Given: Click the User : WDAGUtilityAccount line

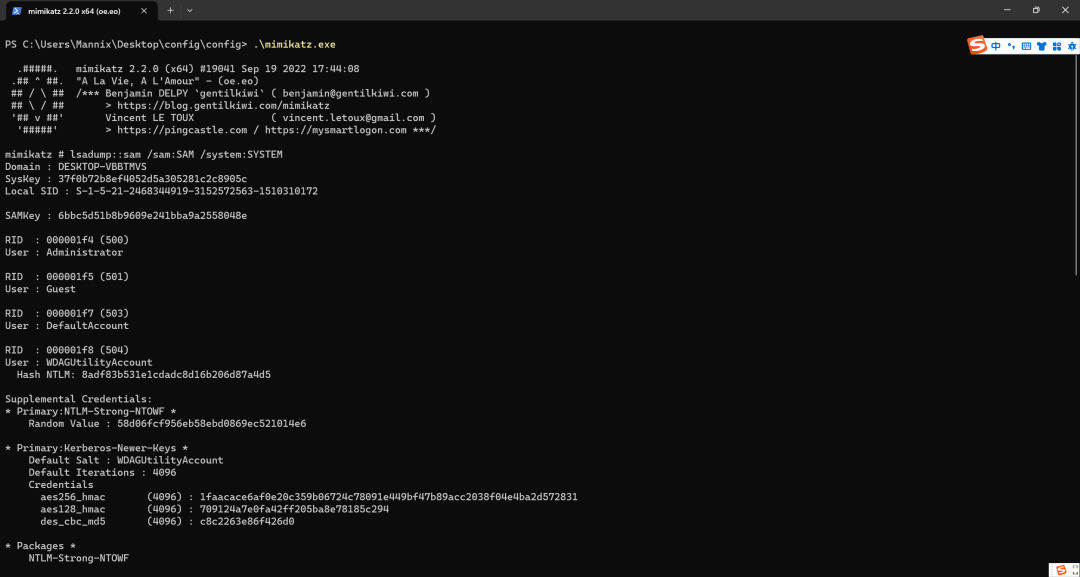Looking at the screenshot, I should click(x=79, y=362).
